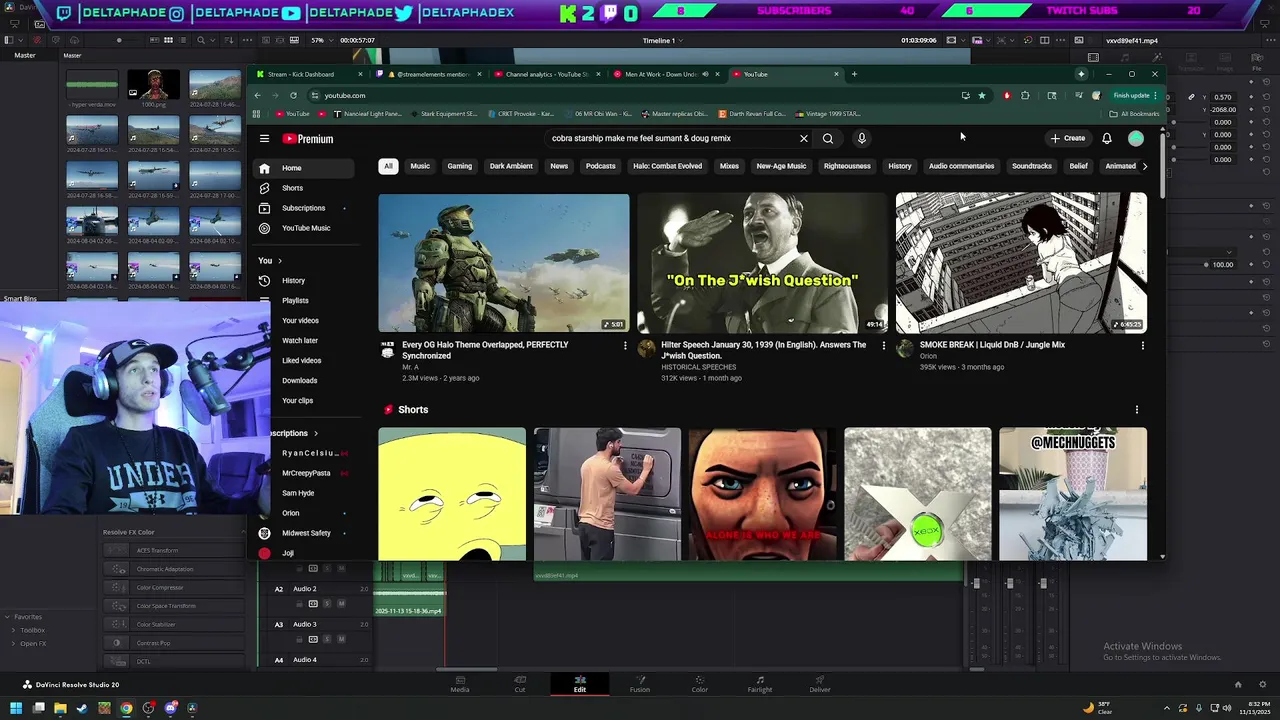Viewport: 1280px width, 720px height.
Task: Open the Timeline 1 dropdown in Resolve
Action: tap(663, 40)
